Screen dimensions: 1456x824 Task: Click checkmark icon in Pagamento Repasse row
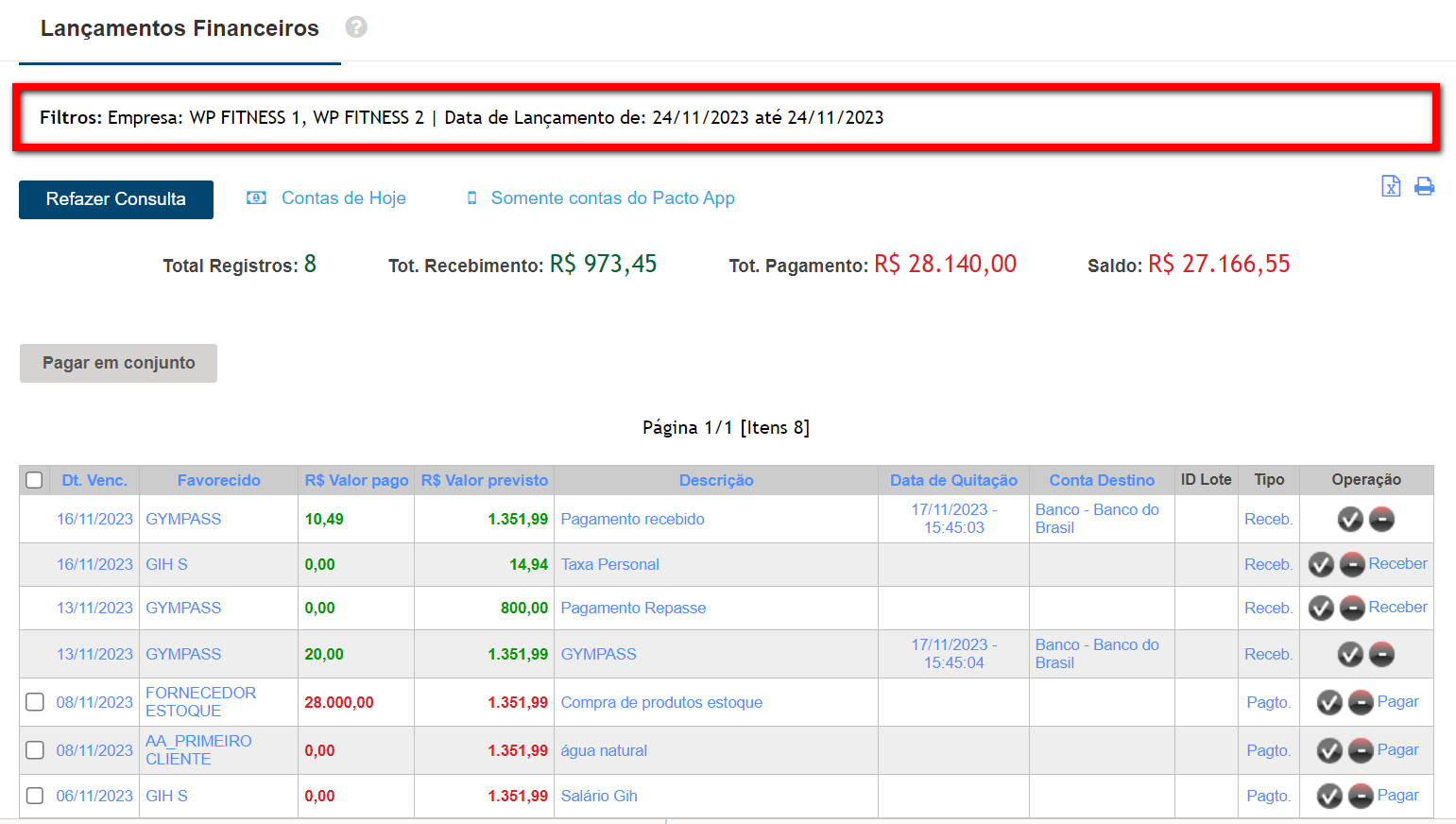coord(1321,608)
